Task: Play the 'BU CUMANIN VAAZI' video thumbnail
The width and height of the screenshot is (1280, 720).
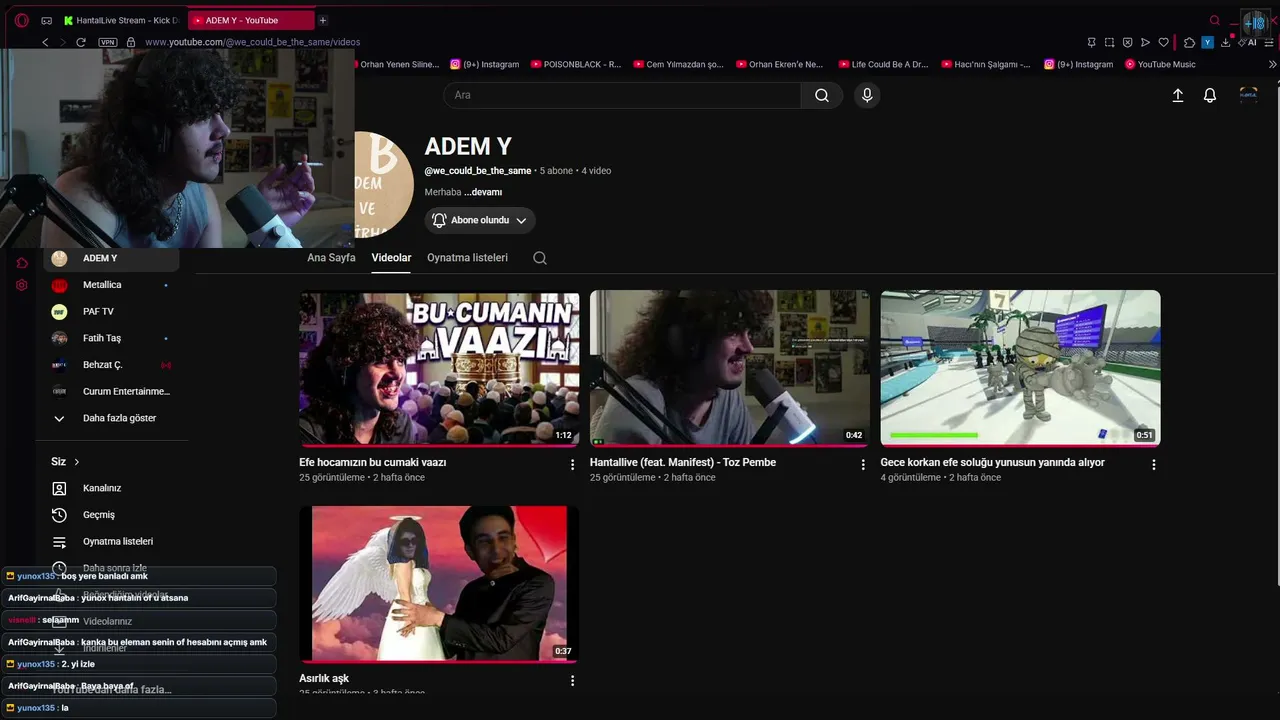Action: 439,368
